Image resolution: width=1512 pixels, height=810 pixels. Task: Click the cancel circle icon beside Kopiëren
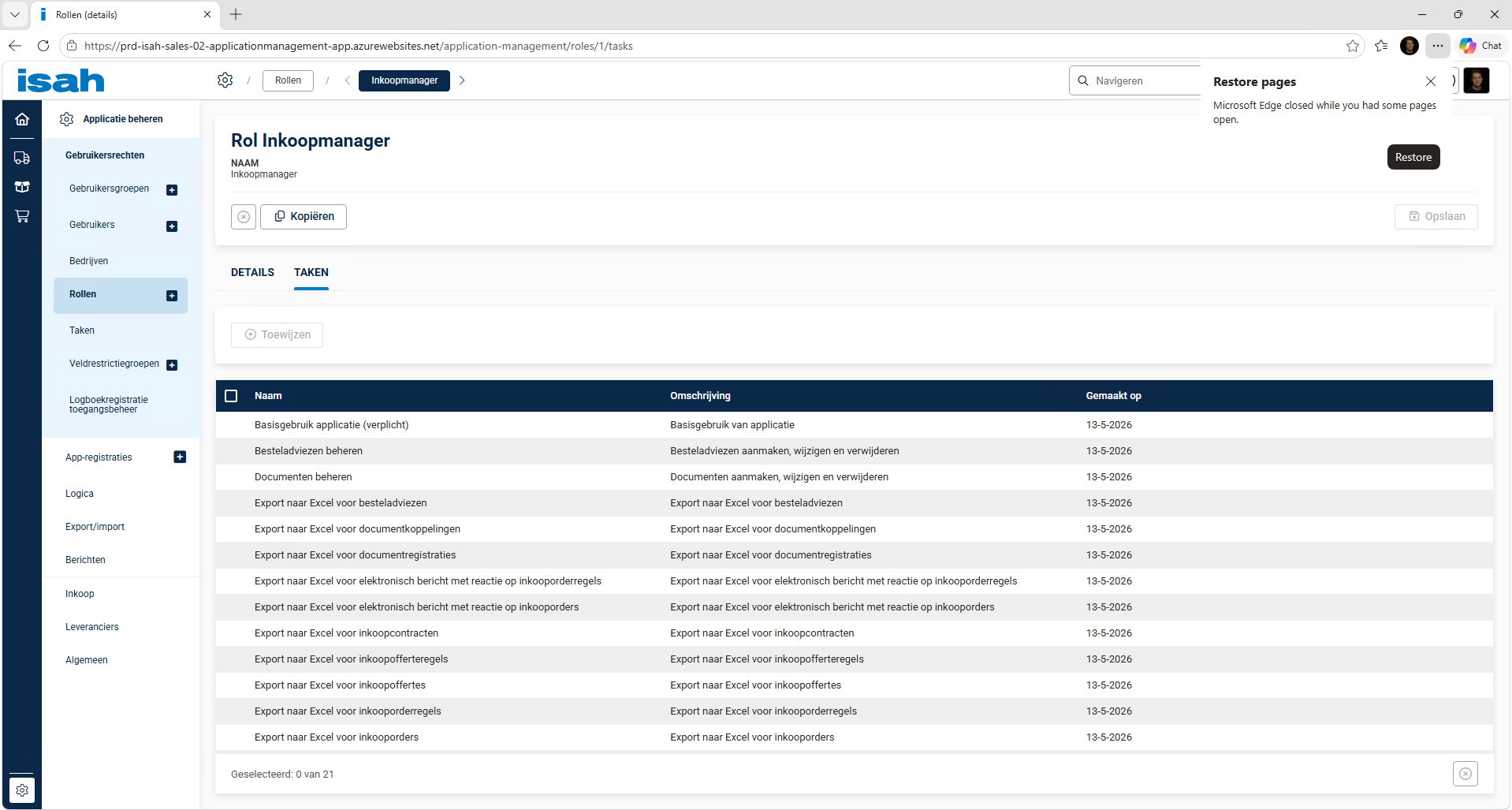[x=244, y=217]
